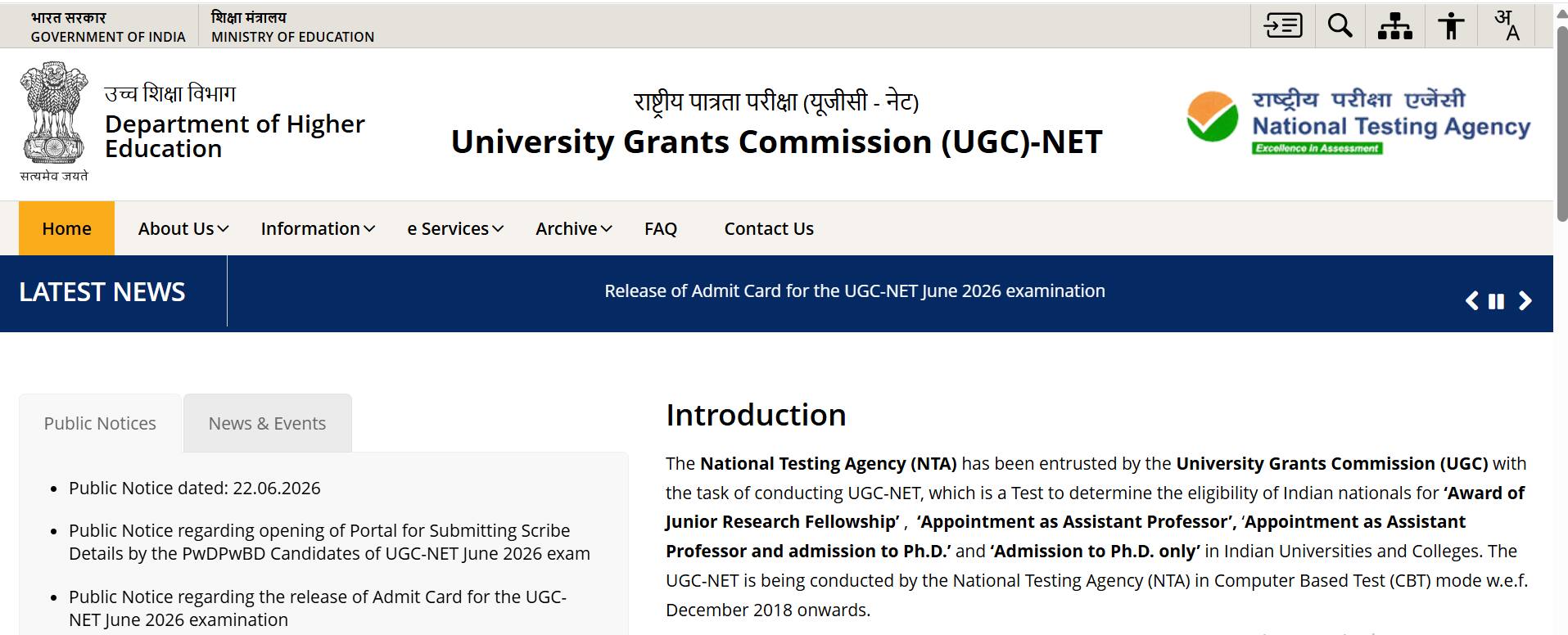Expand the e Services dropdown menu
This screenshot has width=1568, height=635.
[455, 228]
